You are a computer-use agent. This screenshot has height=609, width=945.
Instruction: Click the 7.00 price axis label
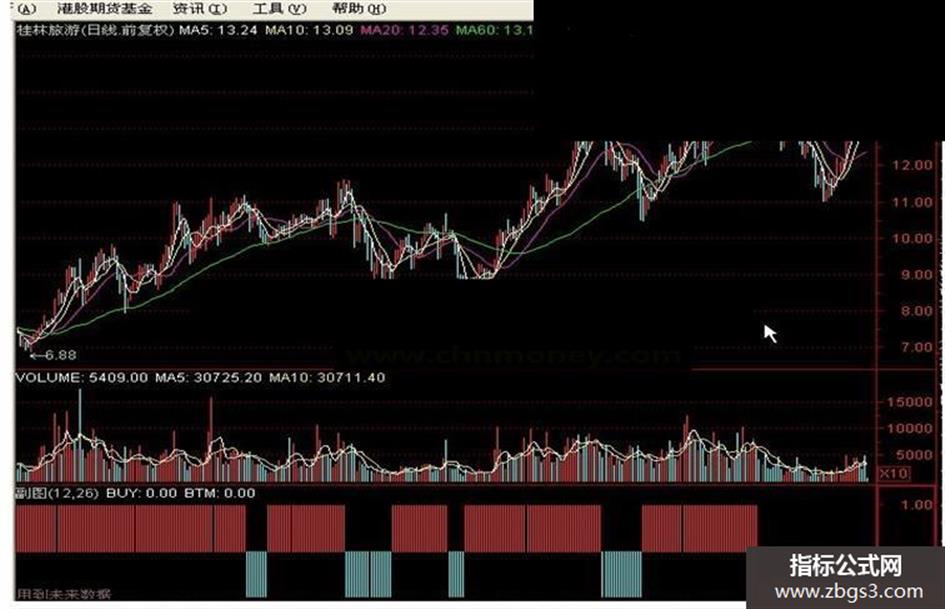point(916,347)
